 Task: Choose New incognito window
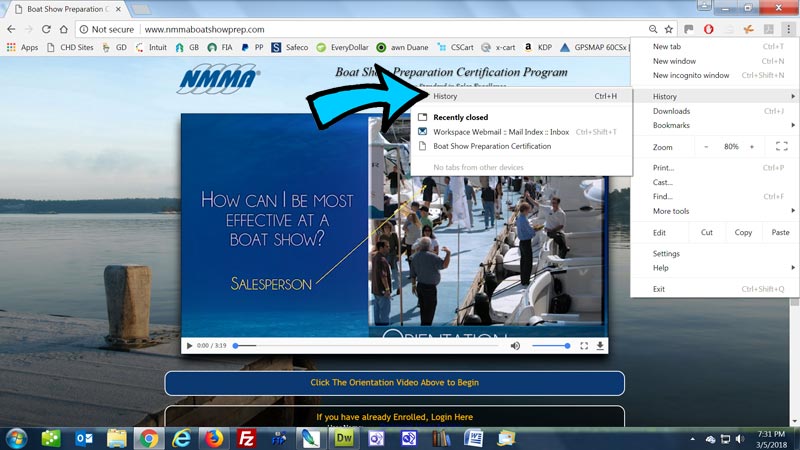pos(714,75)
